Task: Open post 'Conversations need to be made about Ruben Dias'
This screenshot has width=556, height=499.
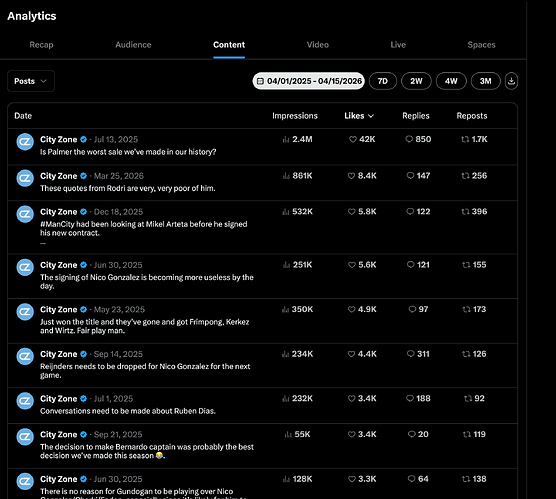Action: [x=128, y=411]
